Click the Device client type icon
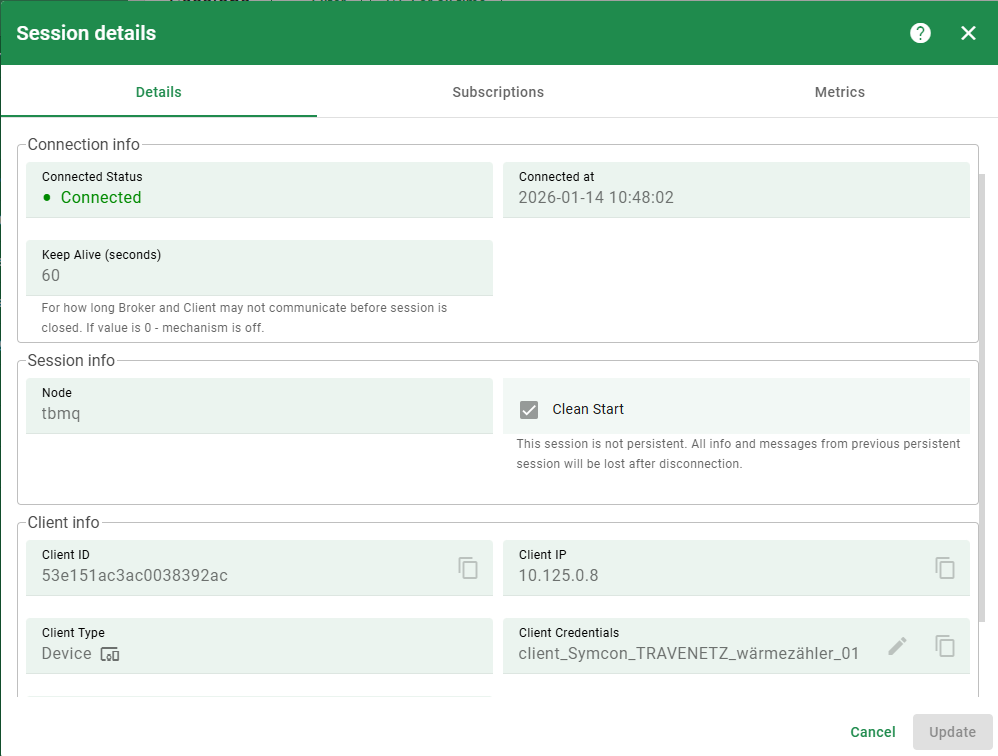The height and width of the screenshot is (756, 998). click(110, 654)
